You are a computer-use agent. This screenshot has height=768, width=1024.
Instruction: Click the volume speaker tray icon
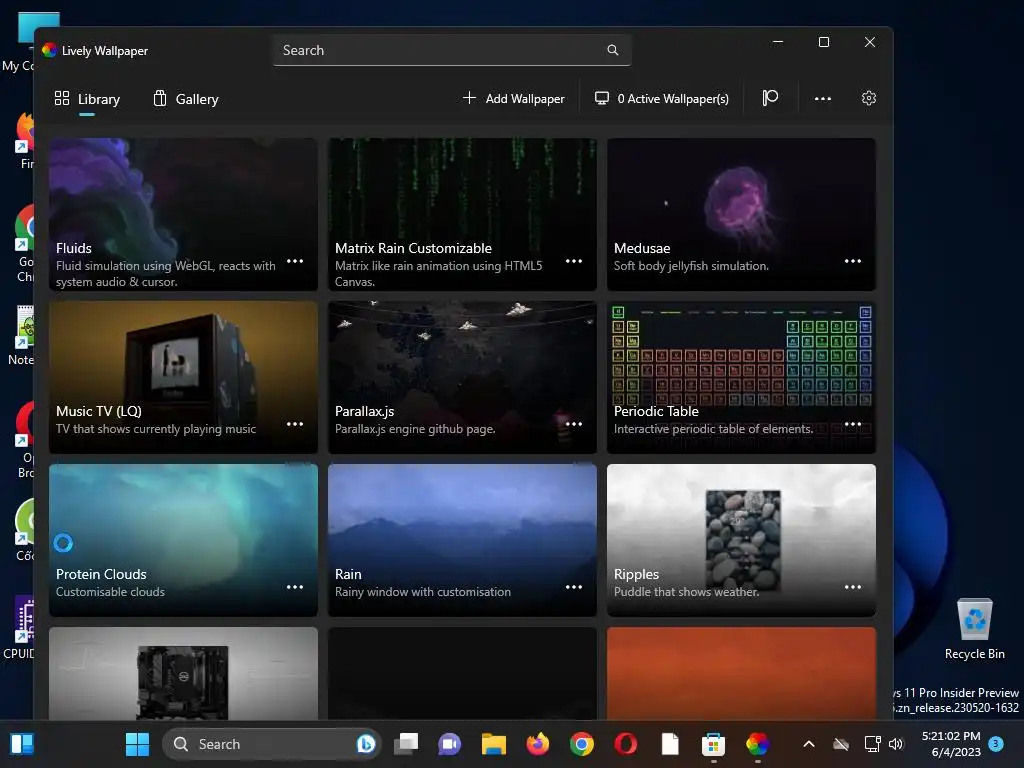coord(896,744)
